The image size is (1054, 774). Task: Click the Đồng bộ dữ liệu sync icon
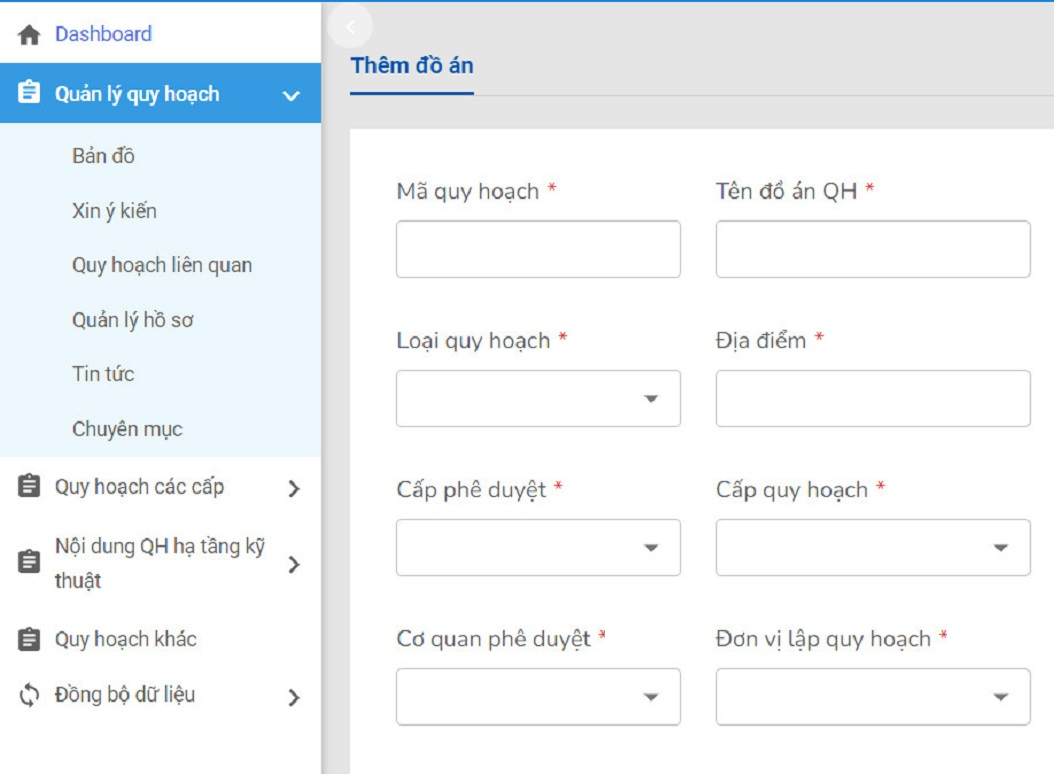pos(29,695)
